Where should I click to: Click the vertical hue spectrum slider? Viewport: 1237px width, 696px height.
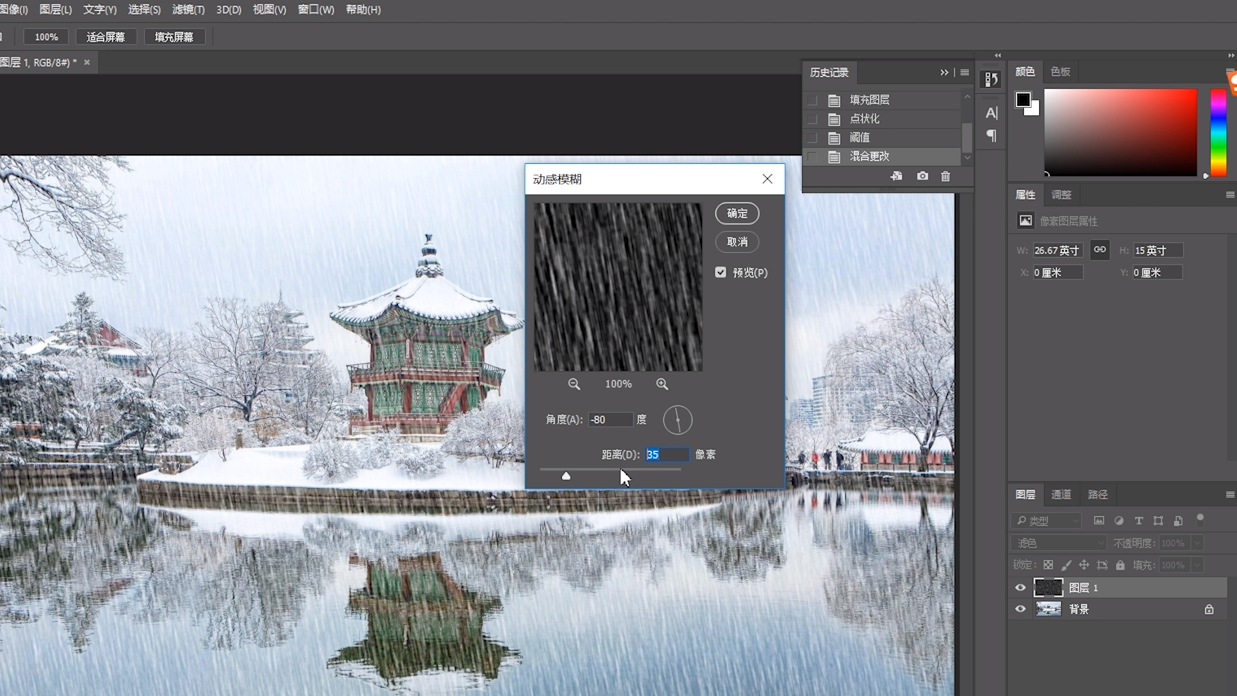1217,132
